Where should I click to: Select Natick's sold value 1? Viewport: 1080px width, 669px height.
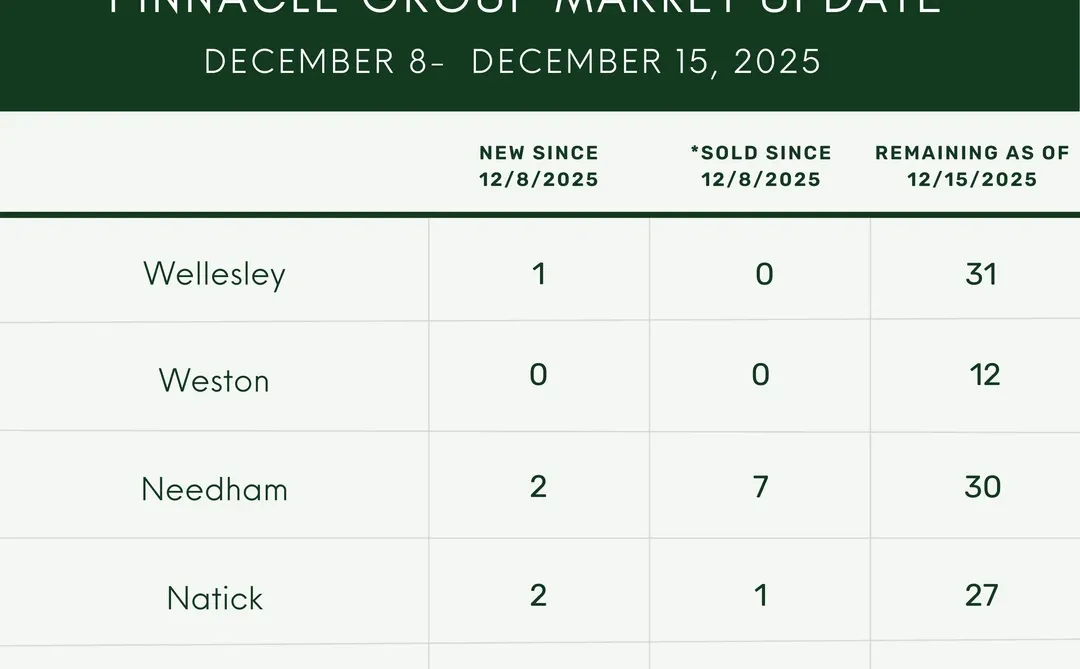coord(761,595)
